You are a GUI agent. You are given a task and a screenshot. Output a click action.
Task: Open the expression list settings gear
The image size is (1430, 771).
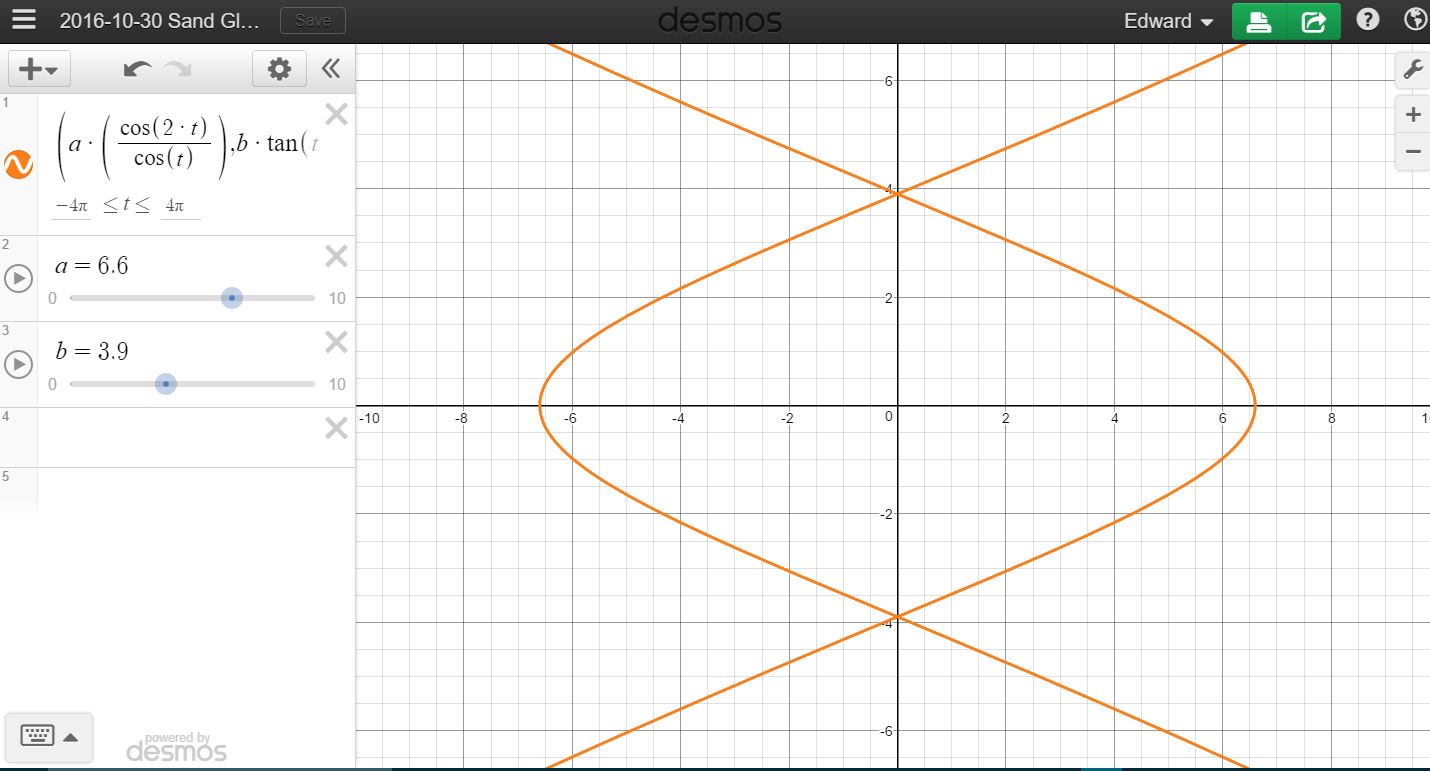tap(280, 68)
